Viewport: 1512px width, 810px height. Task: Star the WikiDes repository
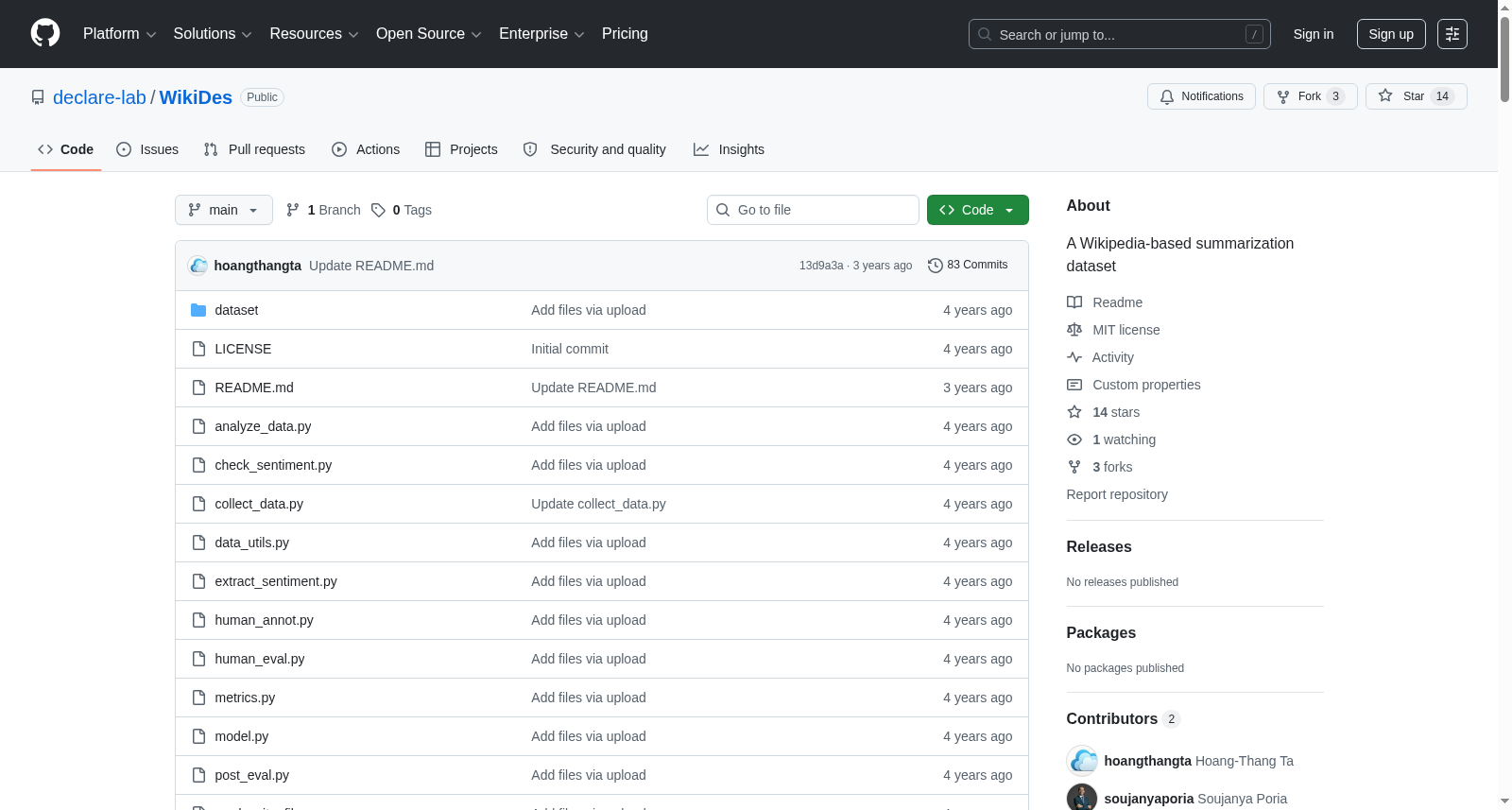coord(1416,96)
